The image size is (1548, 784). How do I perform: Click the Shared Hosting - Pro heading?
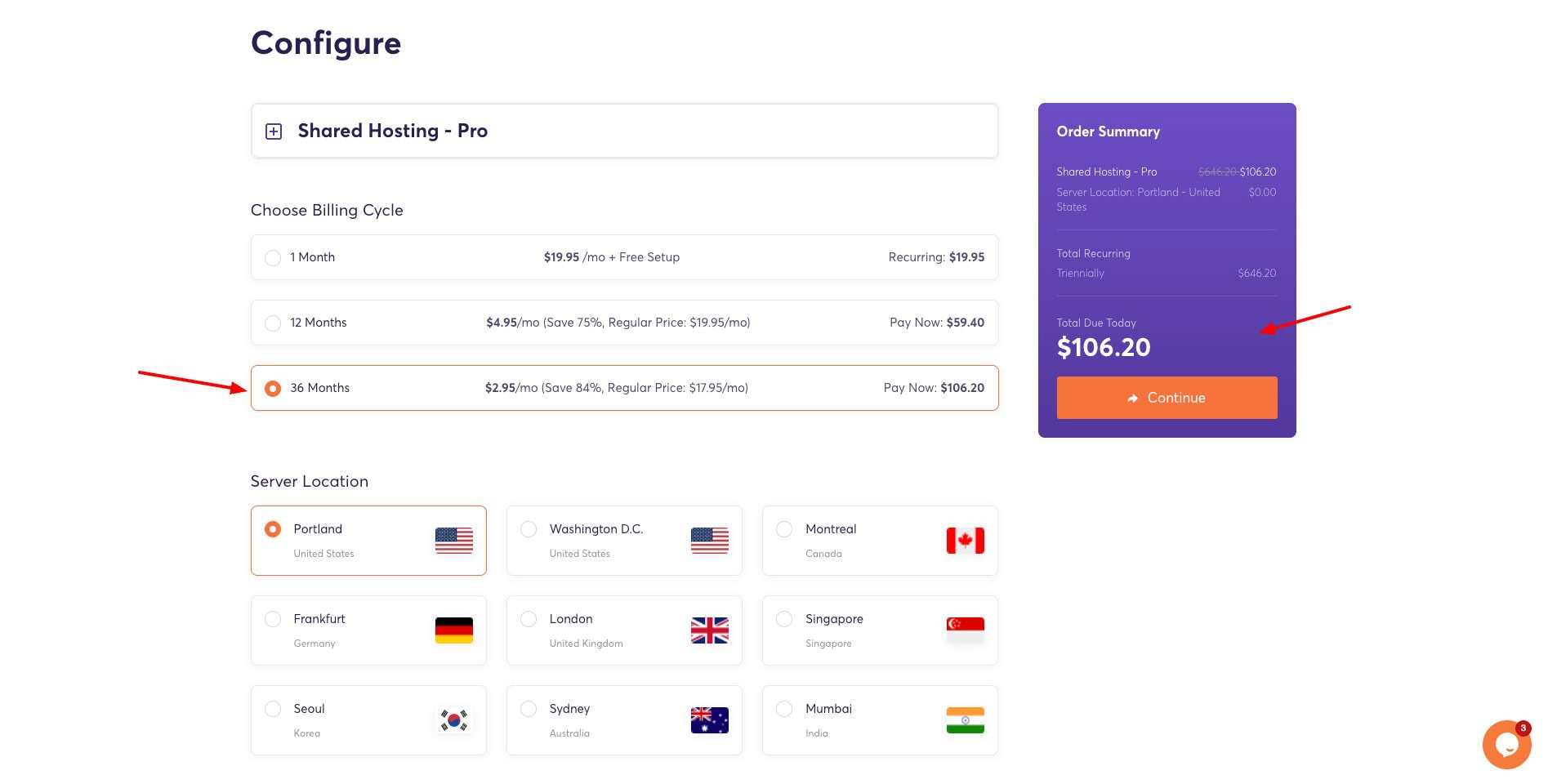tap(392, 131)
